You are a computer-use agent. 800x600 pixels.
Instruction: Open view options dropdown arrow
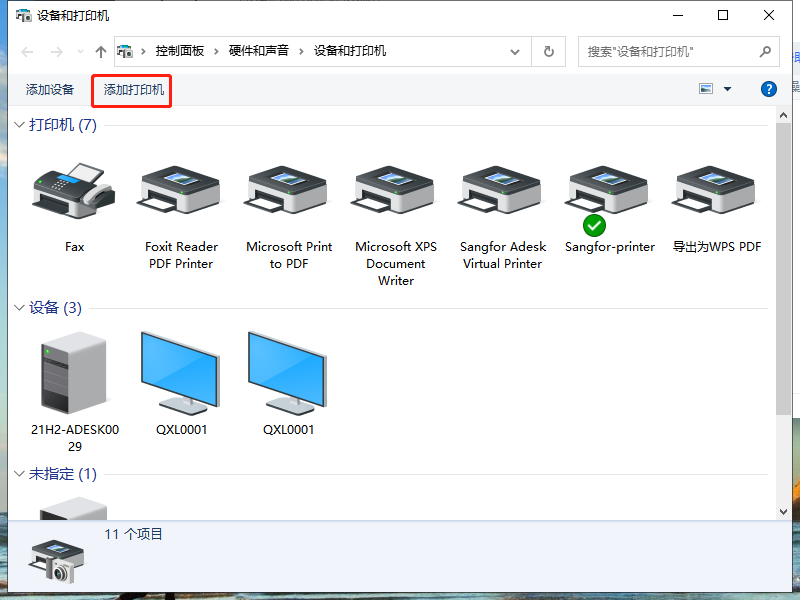728,89
